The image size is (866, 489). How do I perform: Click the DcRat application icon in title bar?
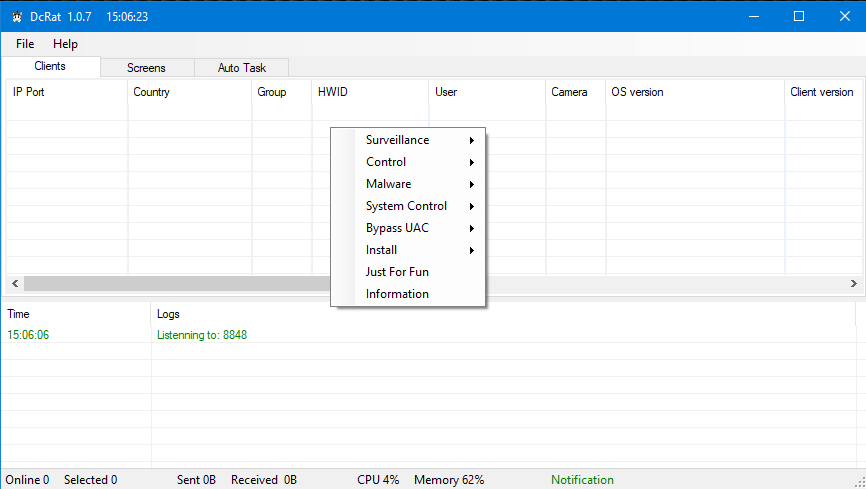(17, 17)
